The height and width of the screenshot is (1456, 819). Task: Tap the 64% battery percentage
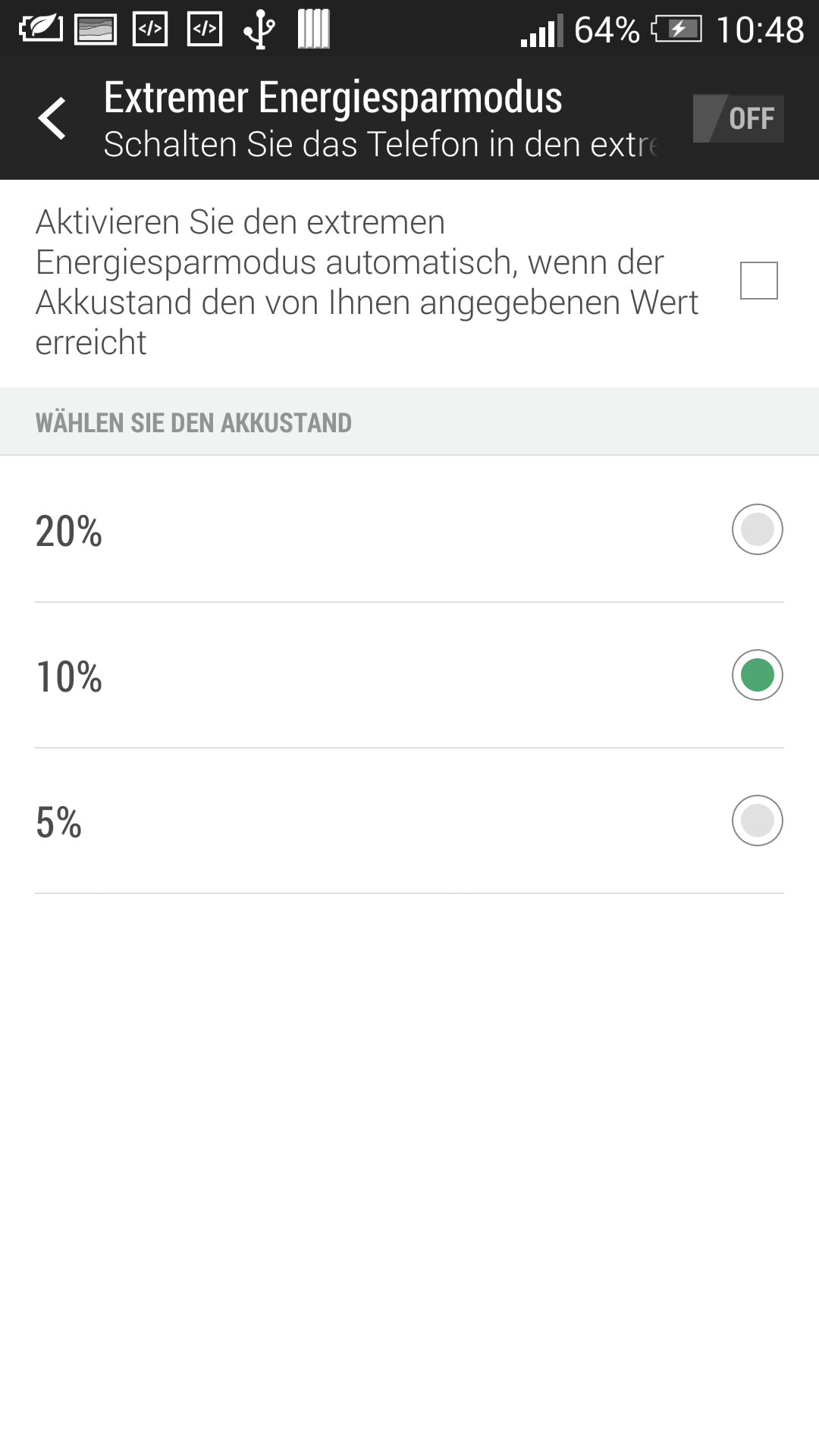pos(607,30)
